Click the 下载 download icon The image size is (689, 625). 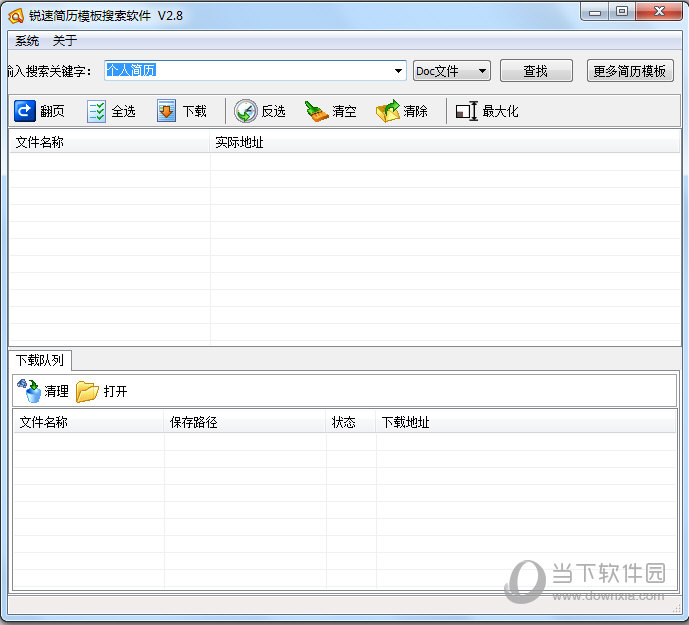[167, 111]
